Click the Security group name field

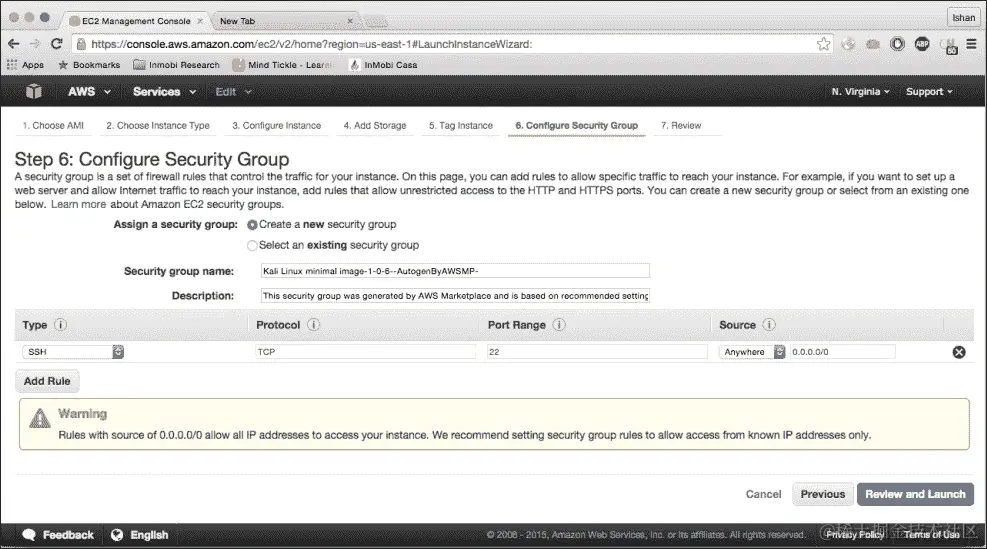coord(455,271)
